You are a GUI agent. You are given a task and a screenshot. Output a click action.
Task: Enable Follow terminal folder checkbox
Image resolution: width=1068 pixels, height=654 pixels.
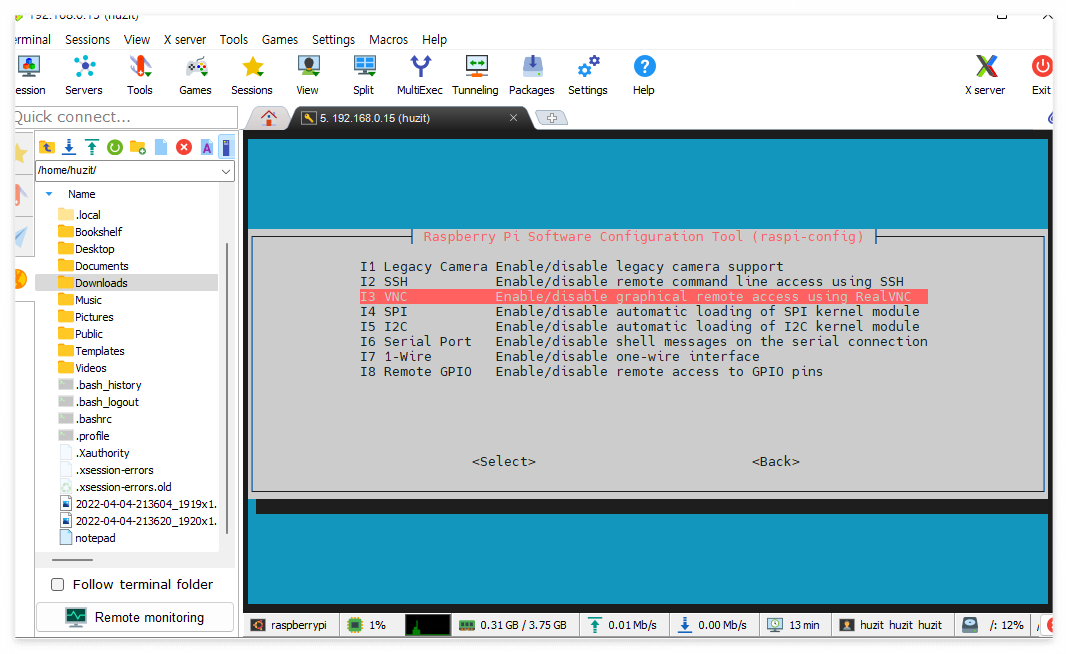58,585
